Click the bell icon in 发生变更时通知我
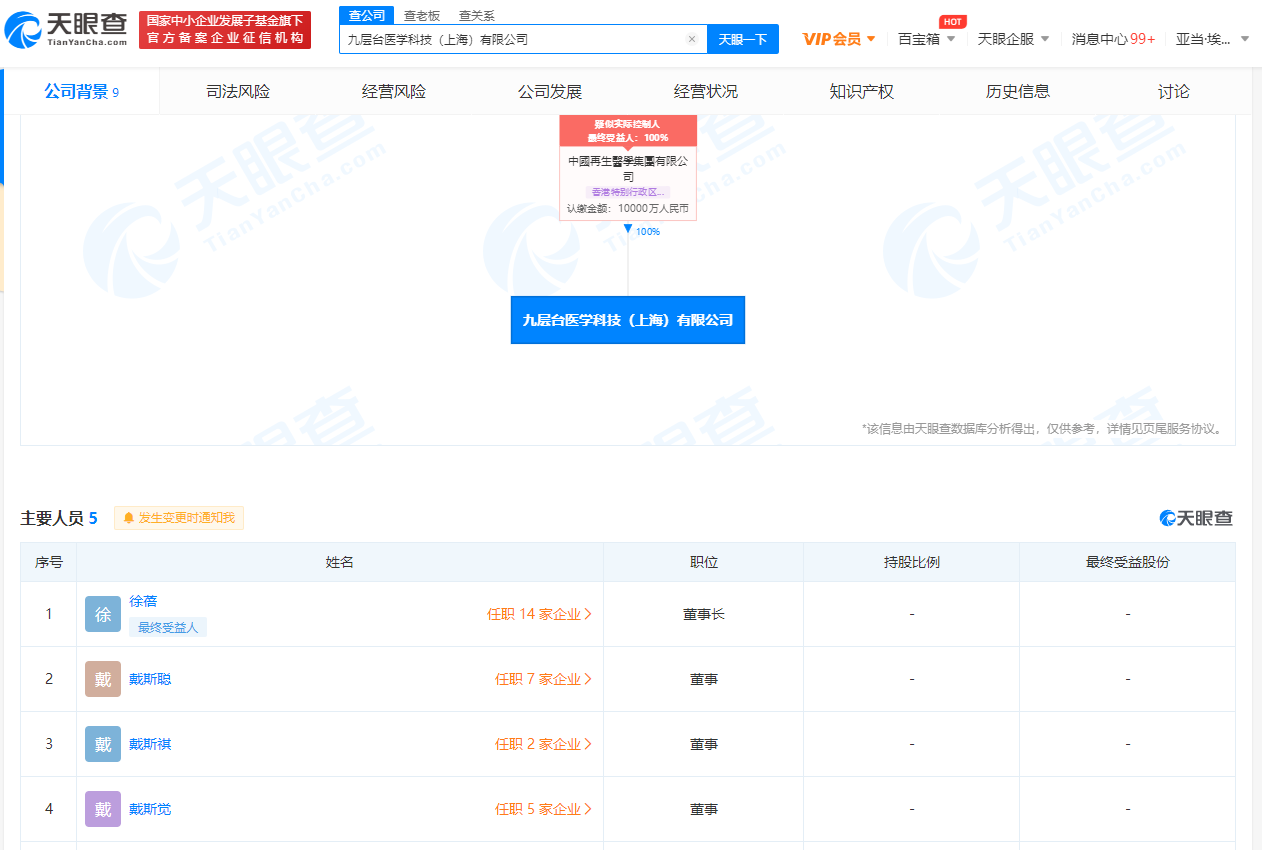The height and width of the screenshot is (850, 1262). click(128, 518)
